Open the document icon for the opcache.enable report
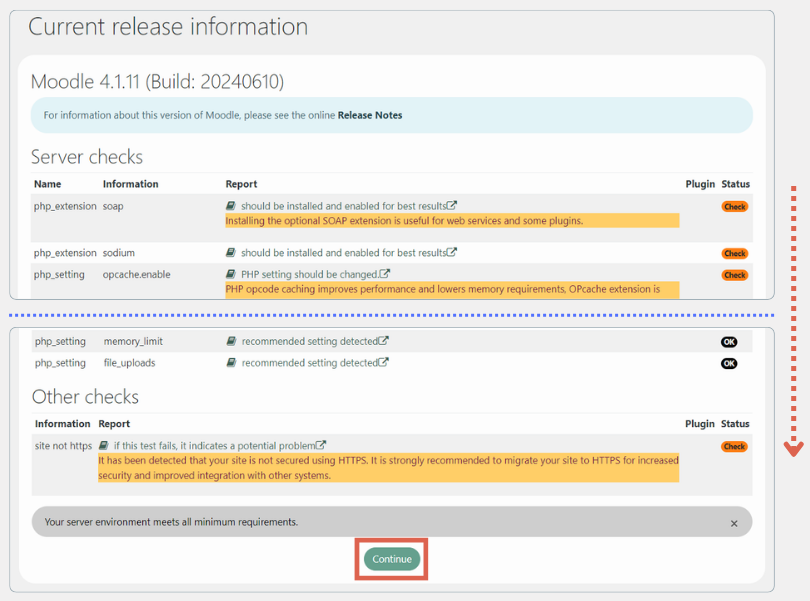 (230, 274)
